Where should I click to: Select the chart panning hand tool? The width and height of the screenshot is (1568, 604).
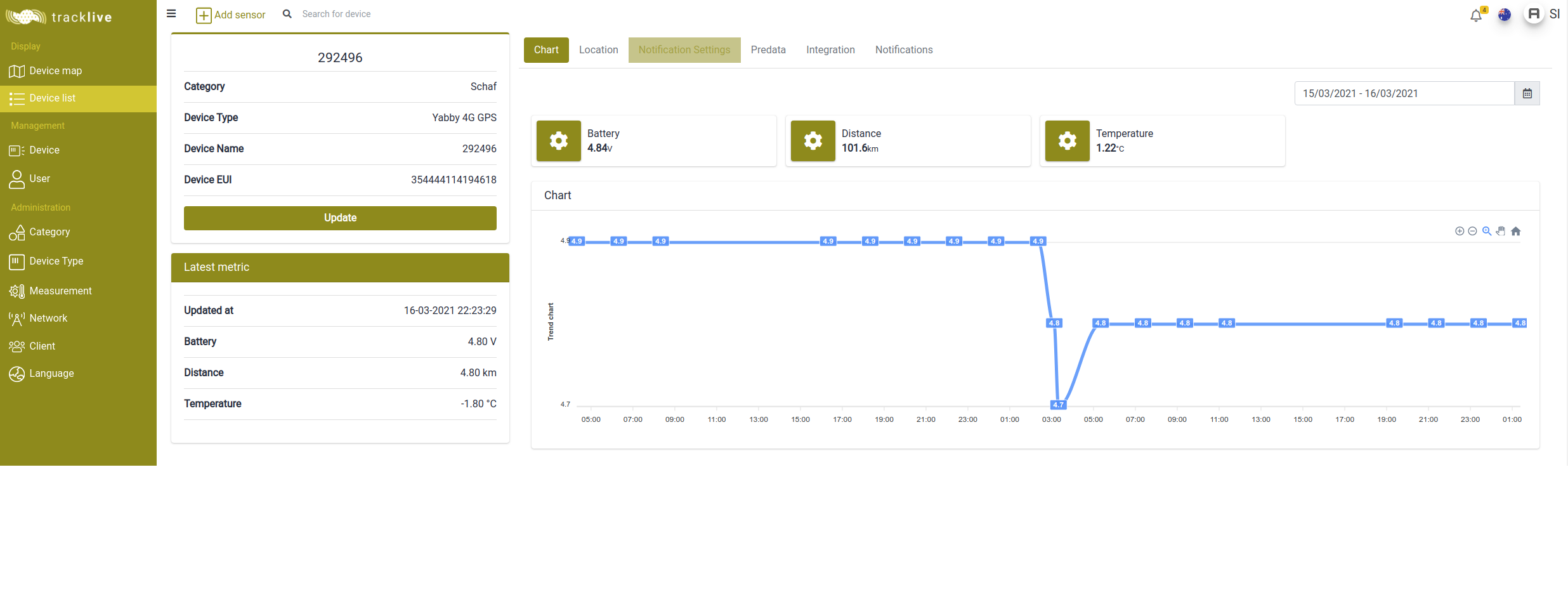[1501, 232]
